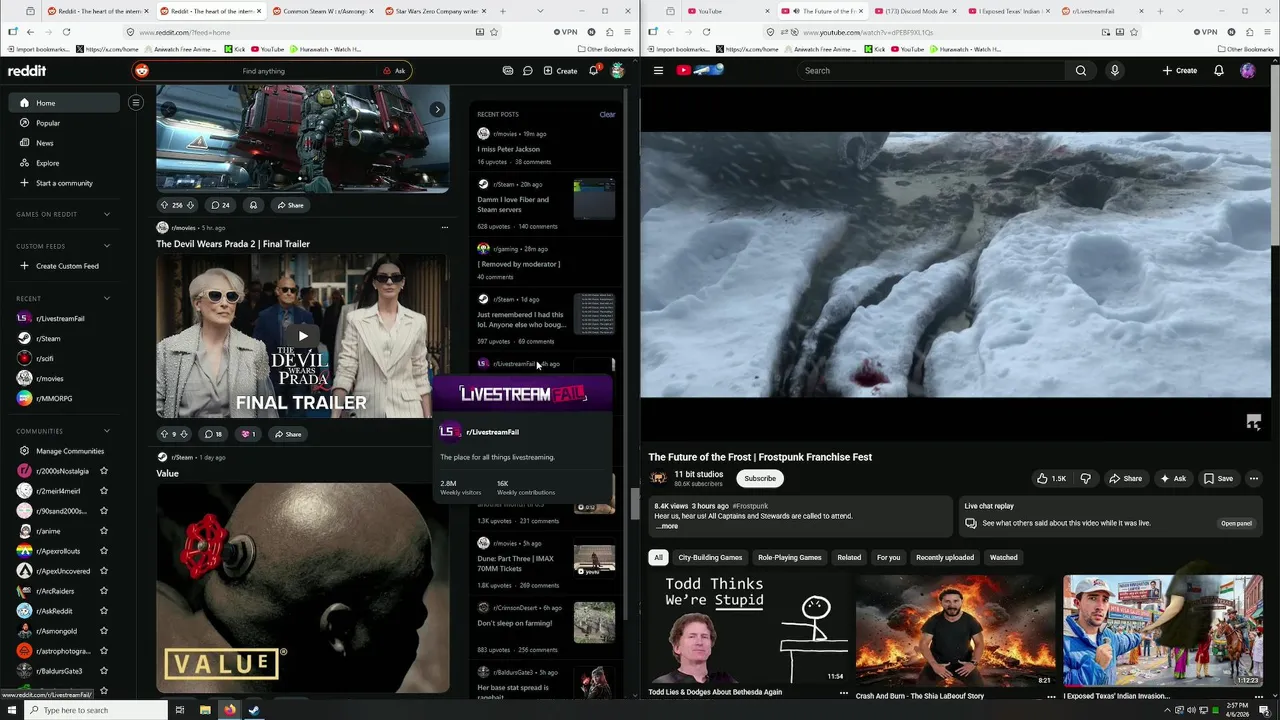1280x720 pixels.
Task: Open Other Bookmarks folder in Reddit browser
Action: [x=606, y=49]
